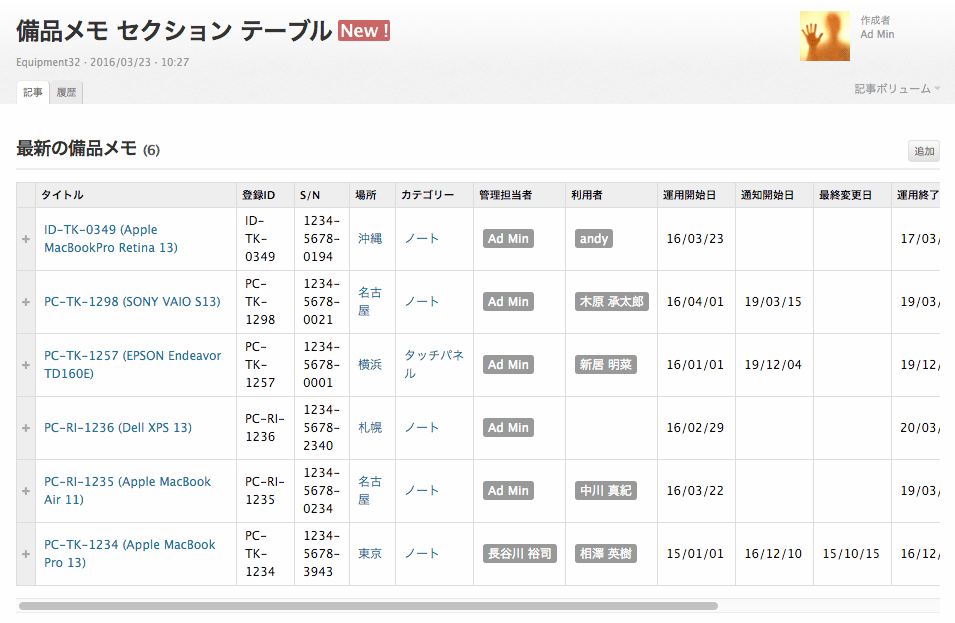The image size is (955, 623).
Task: Click the horizontal table scrollbar
Action: [x=368, y=606]
